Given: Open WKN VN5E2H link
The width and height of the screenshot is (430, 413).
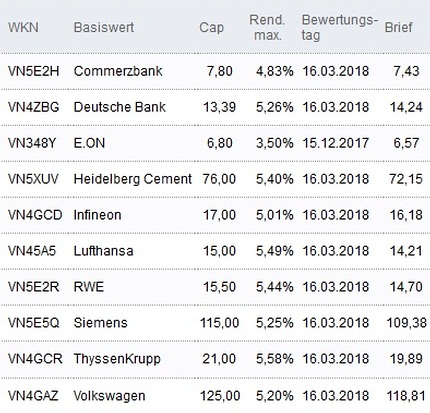Looking at the screenshot, I should pos(34,71).
